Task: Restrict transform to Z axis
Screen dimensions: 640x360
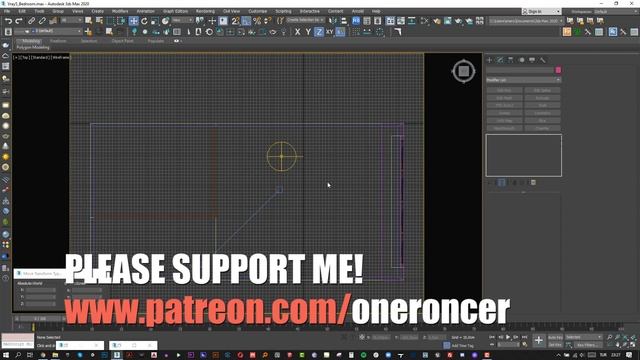Action: [x=319, y=32]
